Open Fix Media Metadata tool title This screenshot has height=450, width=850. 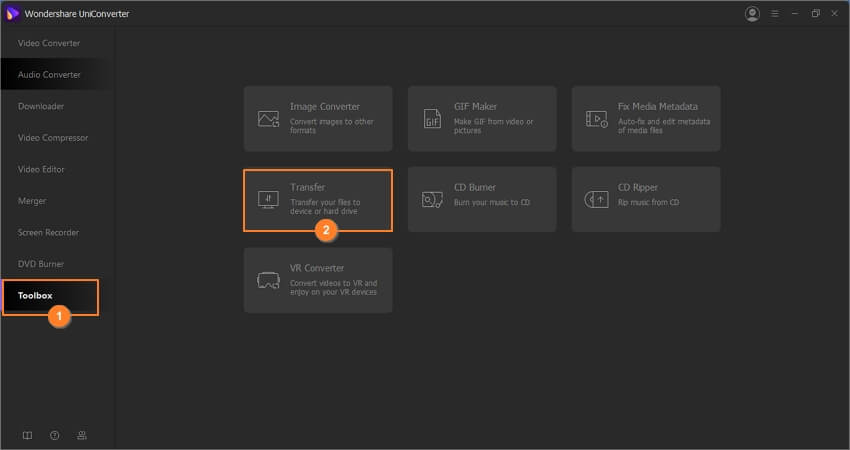pyautogui.click(x=658, y=107)
